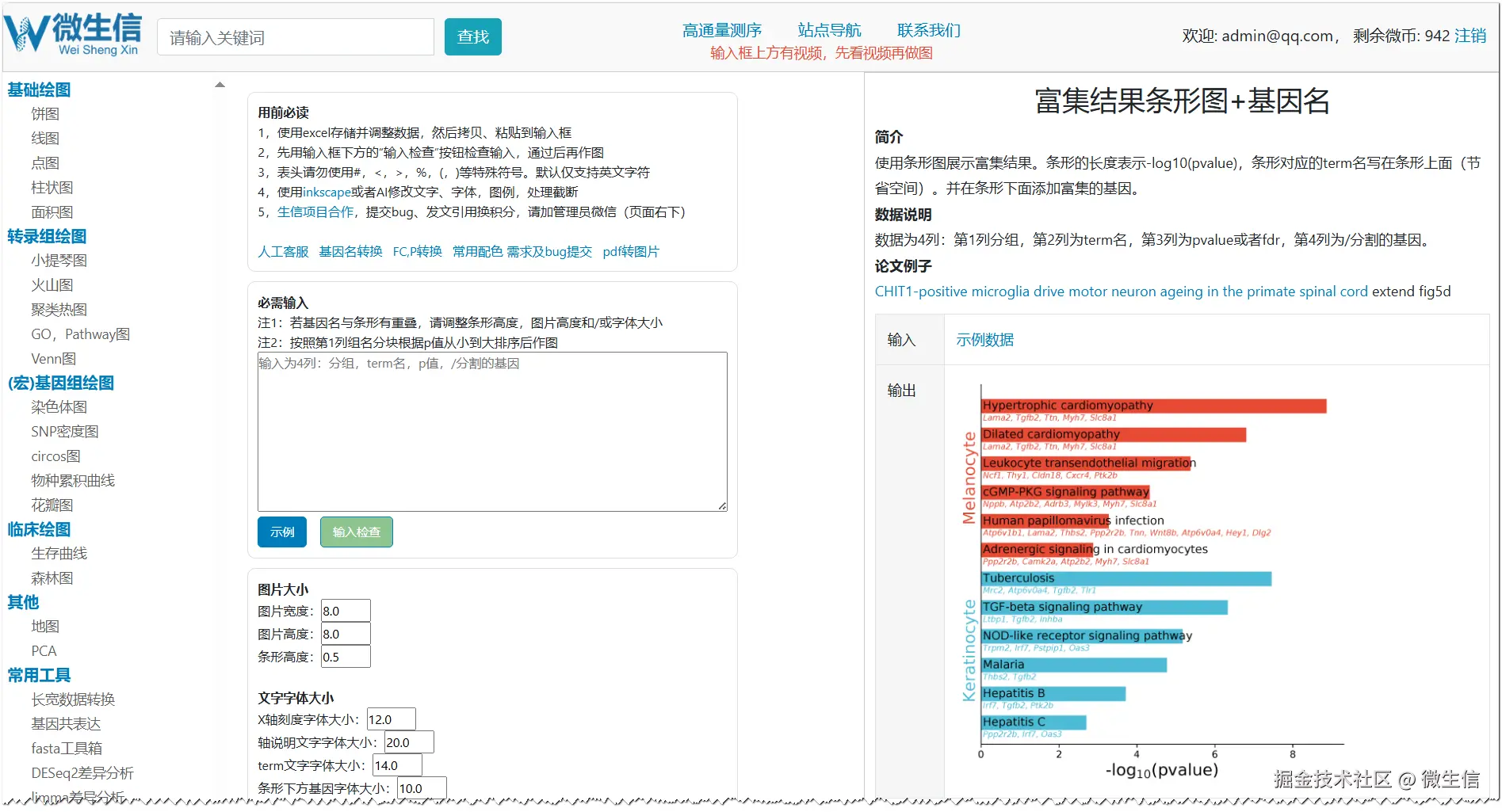Click the 图片高度 input field

click(346, 634)
